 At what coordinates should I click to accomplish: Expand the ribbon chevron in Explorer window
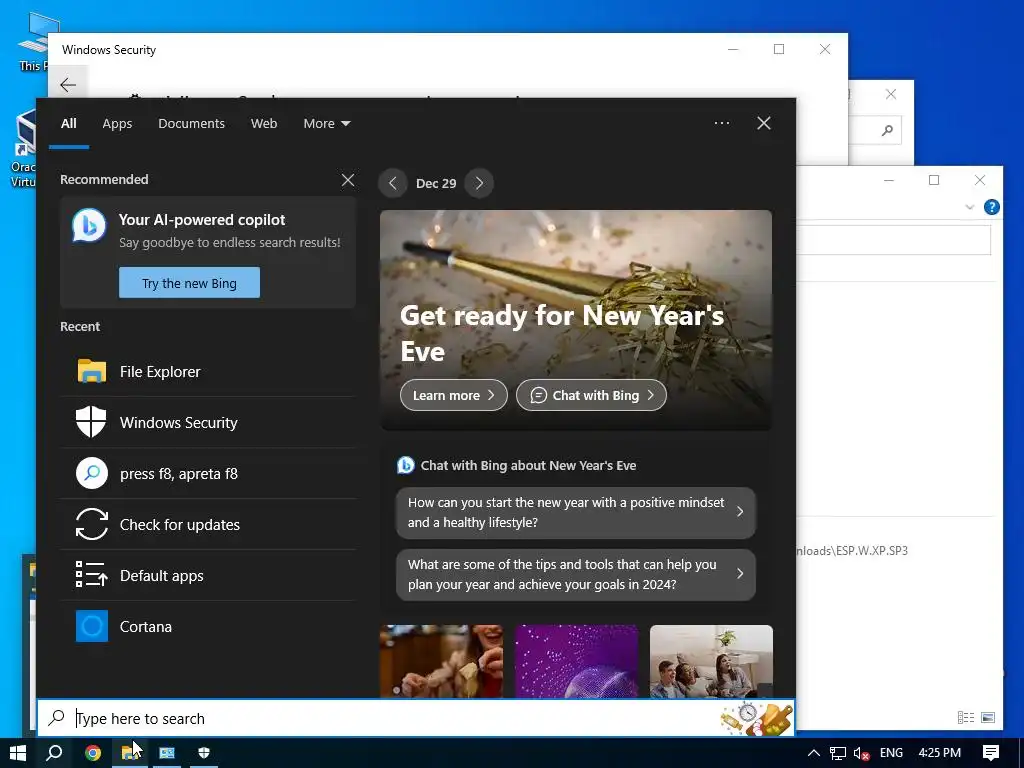[970, 207]
